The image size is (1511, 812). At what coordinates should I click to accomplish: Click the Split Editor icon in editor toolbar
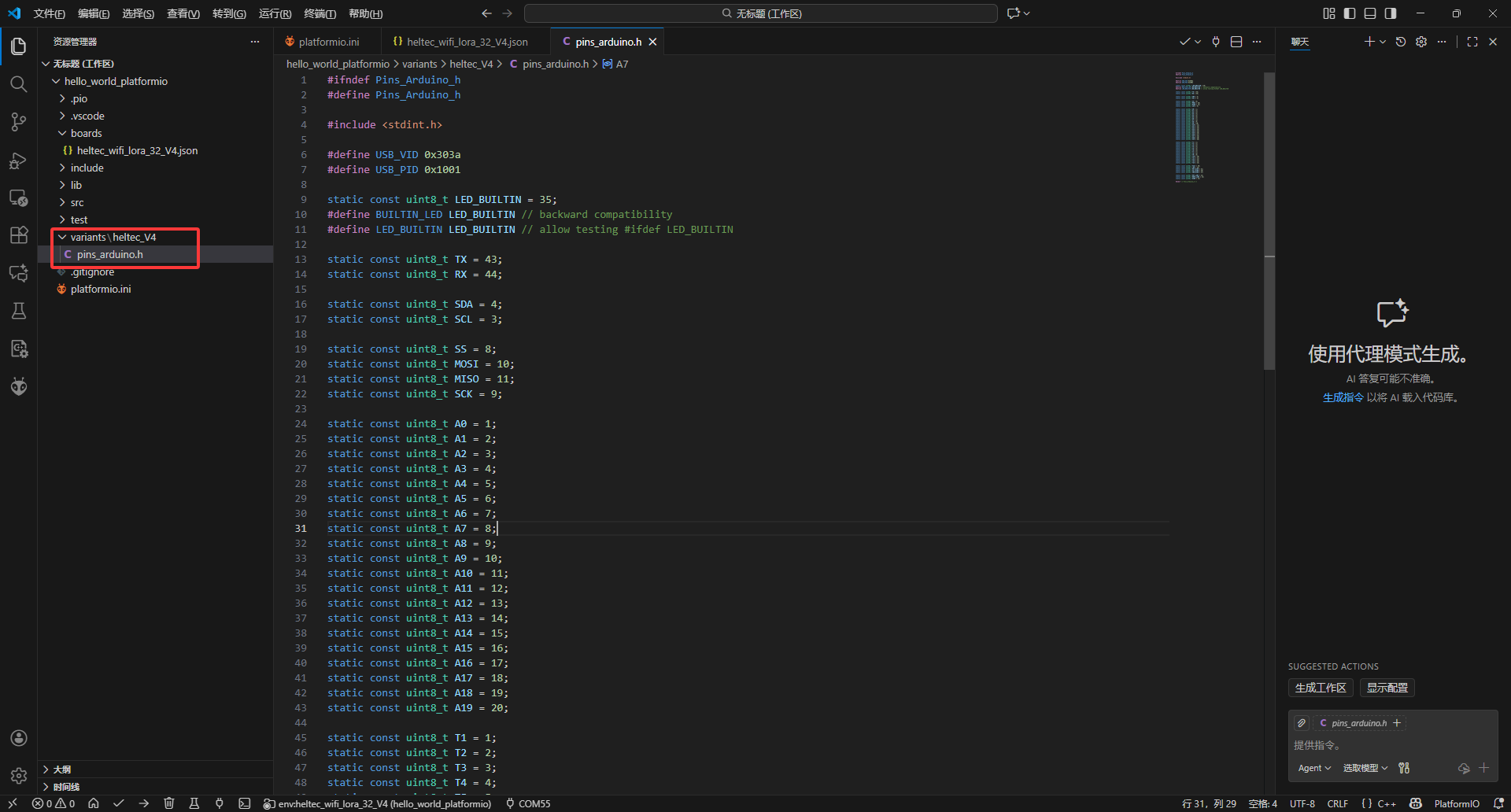pyautogui.click(x=1236, y=42)
